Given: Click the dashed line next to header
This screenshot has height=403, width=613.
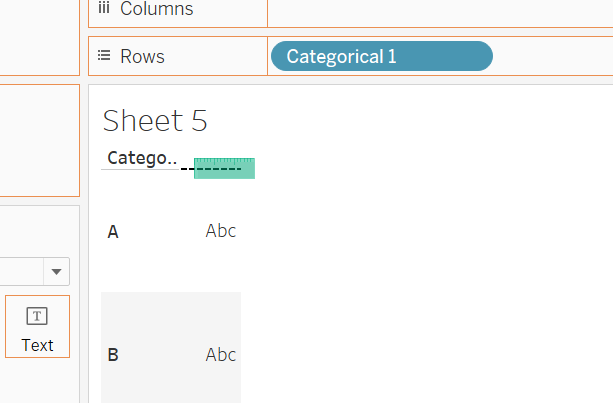Looking at the screenshot, I should tap(187, 168).
